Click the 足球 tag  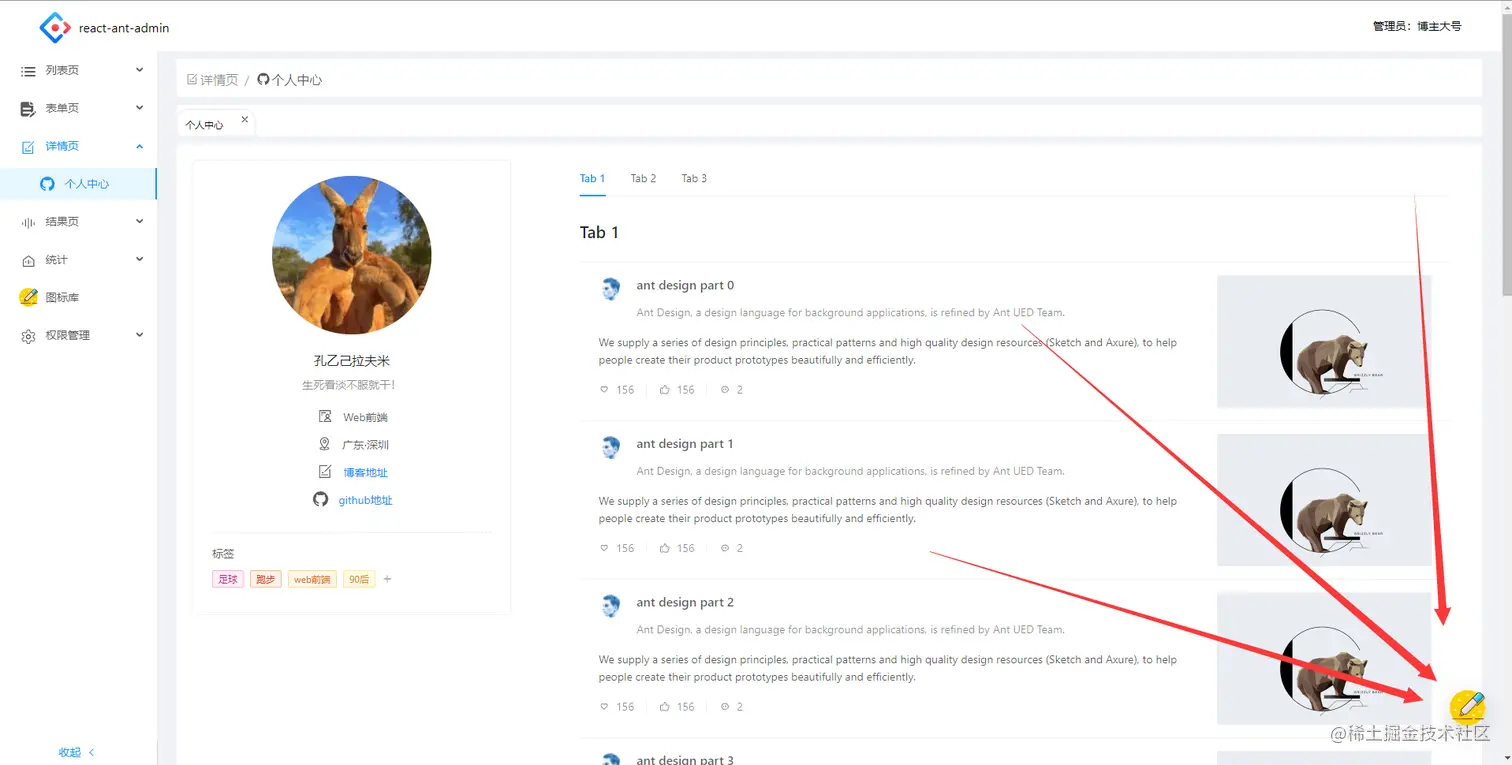[228, 579]
